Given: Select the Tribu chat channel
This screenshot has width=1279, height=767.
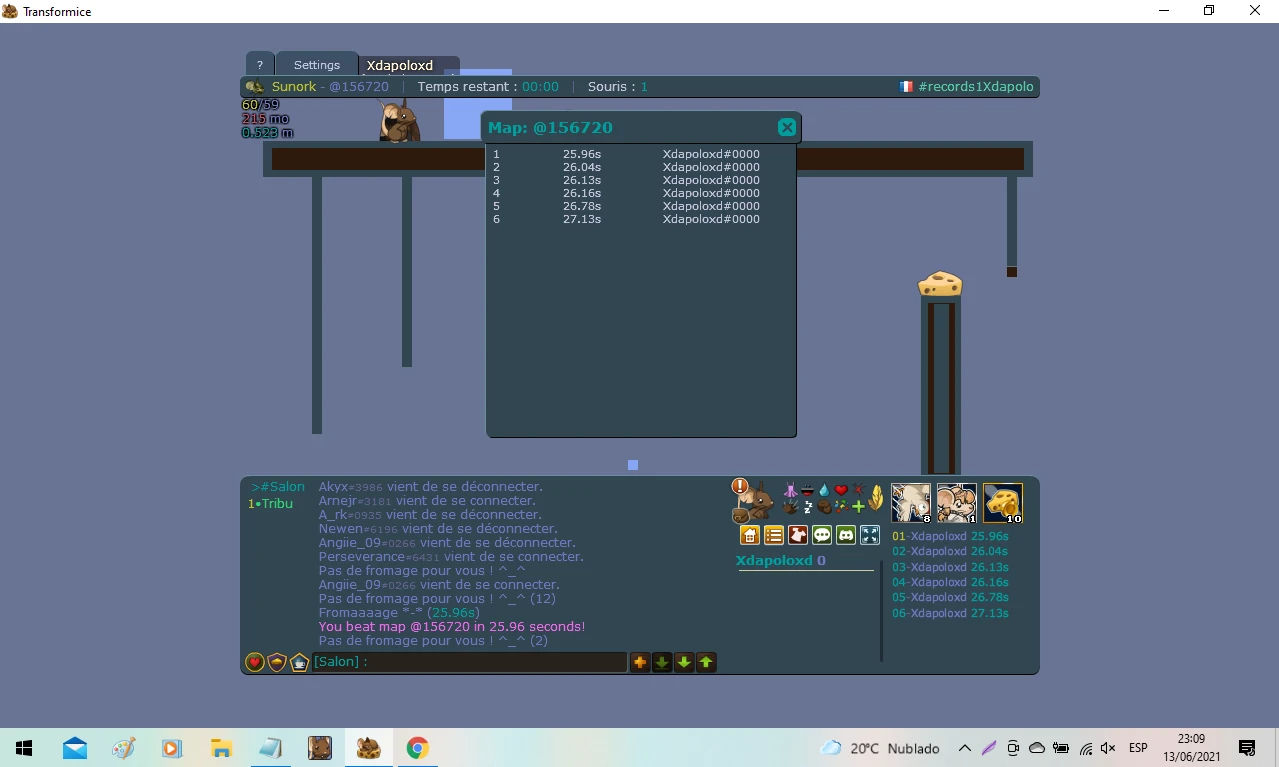Looking at the screenshot, I should tap(270, 504).
